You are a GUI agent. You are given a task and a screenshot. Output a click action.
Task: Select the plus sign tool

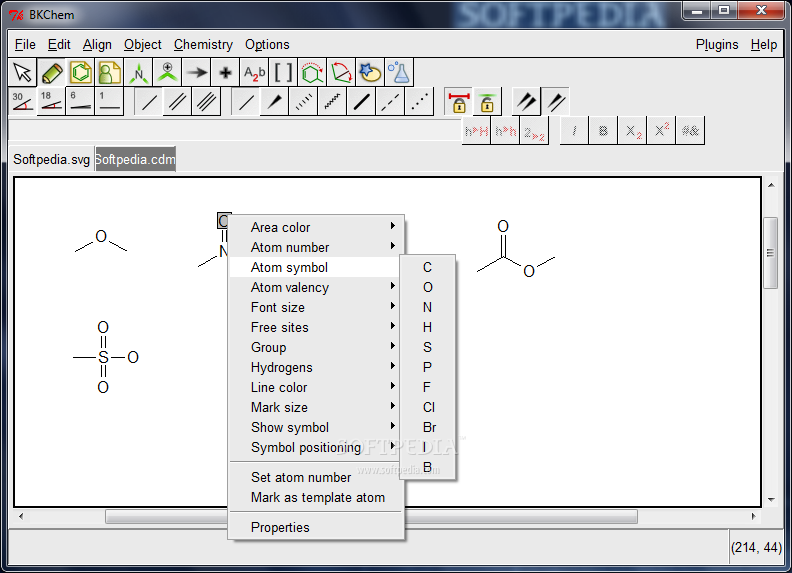point(225,73)
